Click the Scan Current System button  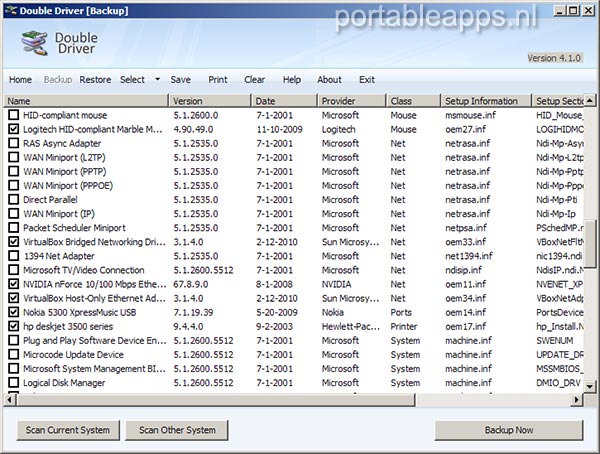pyautogui.click(x=68, y=430)
